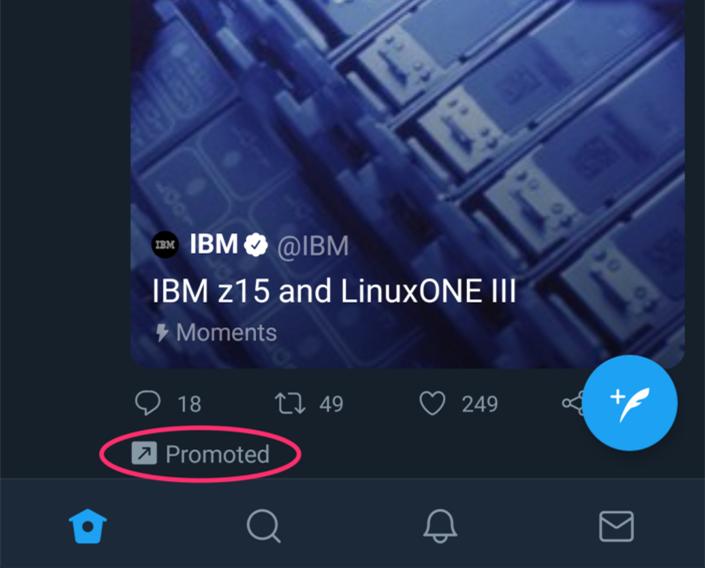This screenshot has width=705, height=568.
Task: Click the reply count 18
Action: (189, 404)
